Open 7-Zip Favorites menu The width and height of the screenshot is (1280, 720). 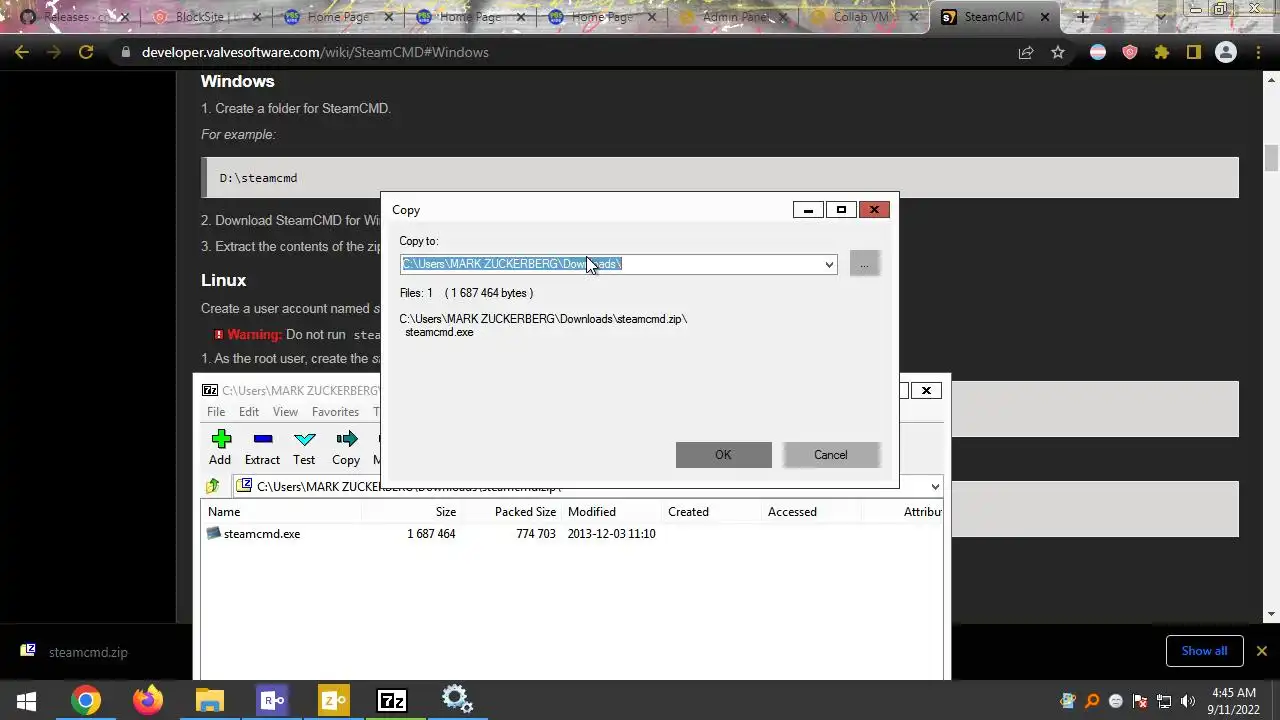coord(335,412)
